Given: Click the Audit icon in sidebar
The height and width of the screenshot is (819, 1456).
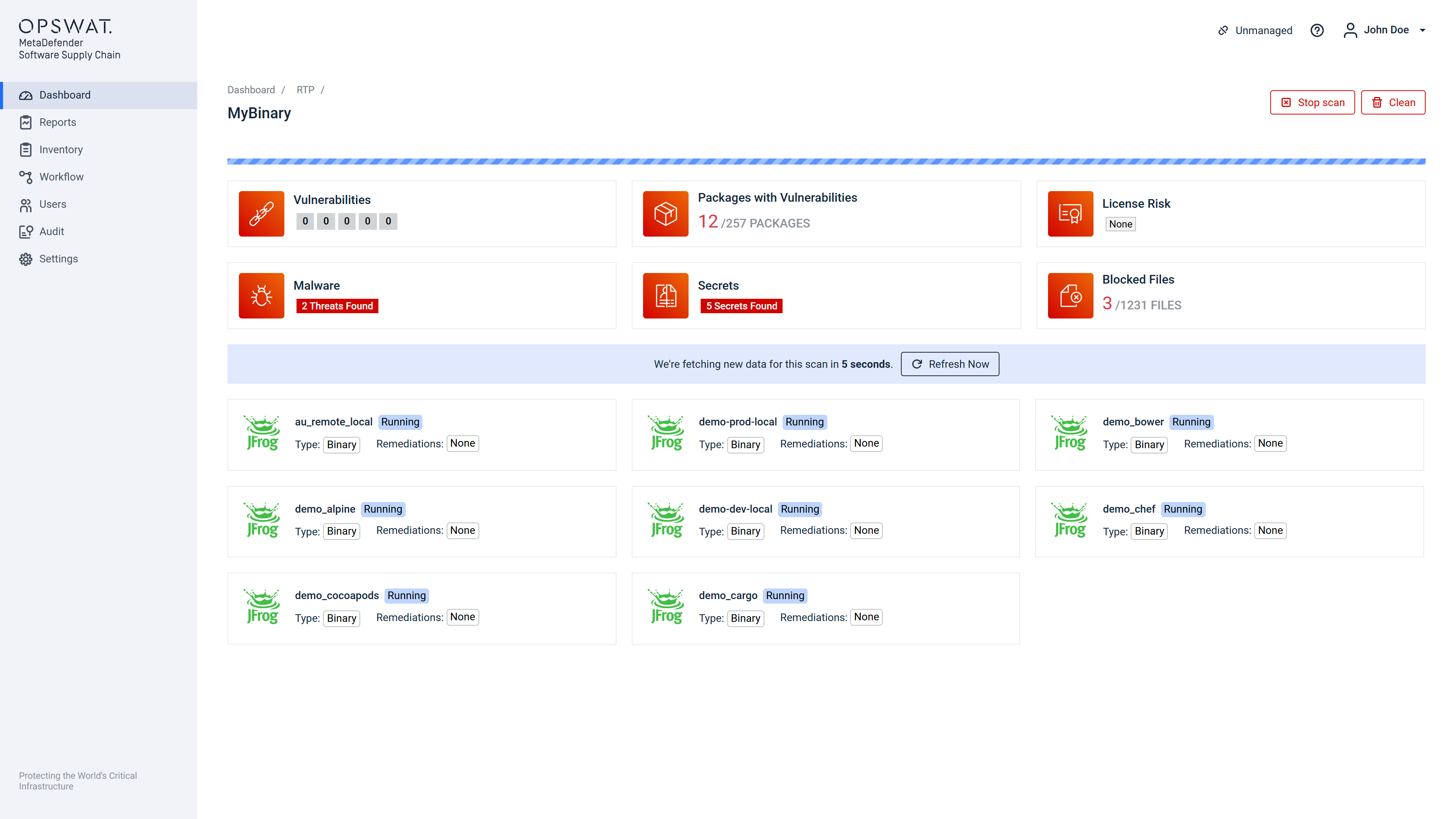Looking at the screenshot, I should (26, 232).
